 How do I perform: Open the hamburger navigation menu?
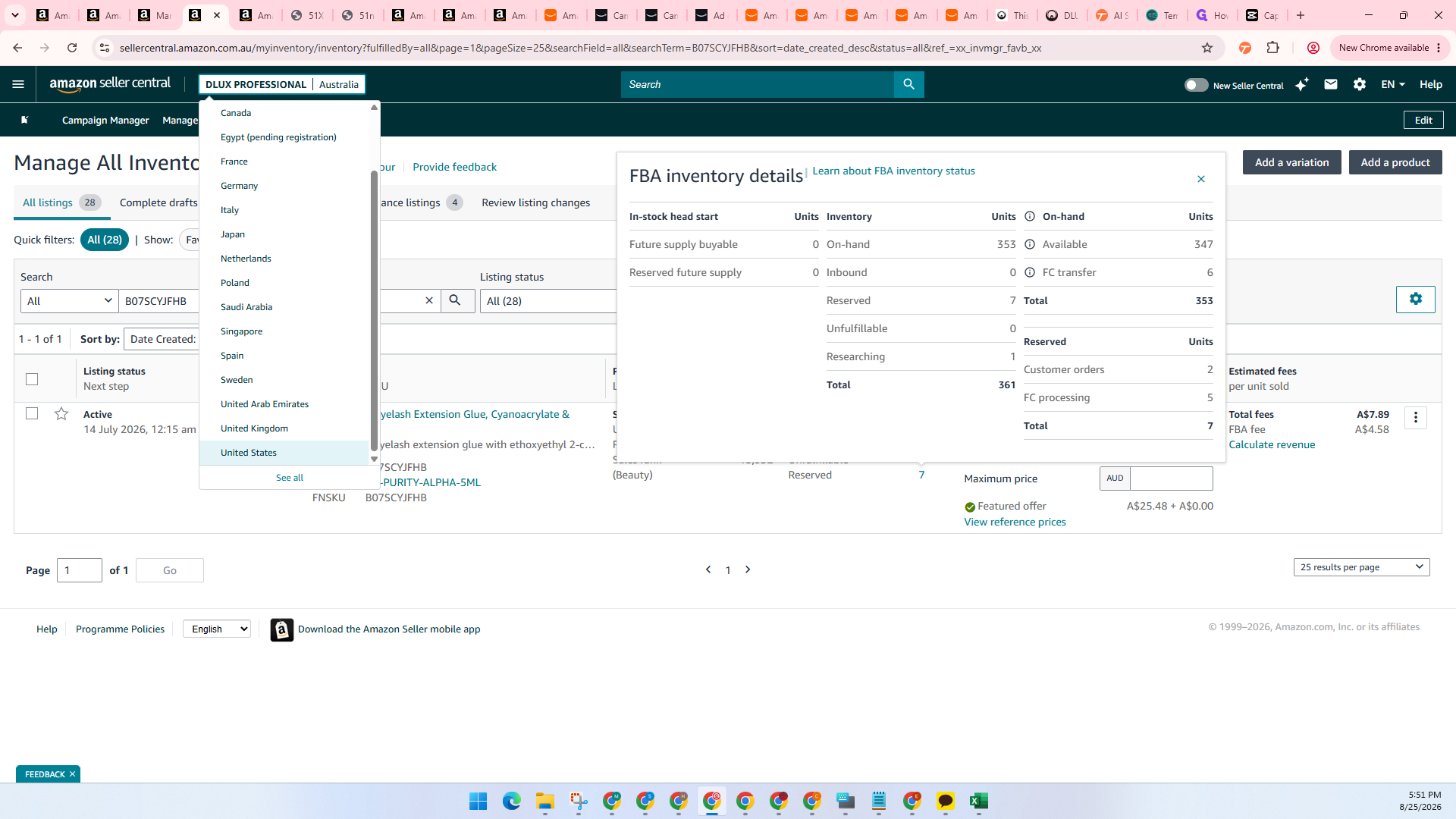(x=18, y=84)
